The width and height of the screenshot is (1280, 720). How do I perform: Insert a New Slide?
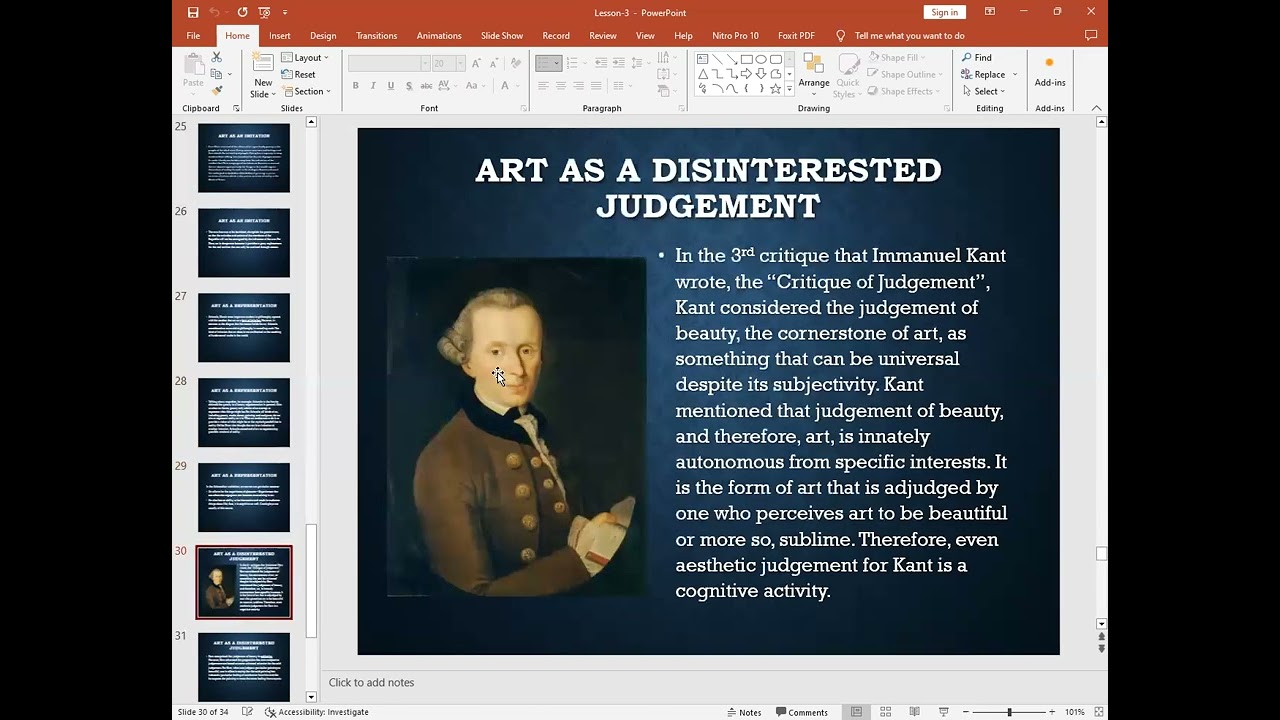tap(263, 76)
